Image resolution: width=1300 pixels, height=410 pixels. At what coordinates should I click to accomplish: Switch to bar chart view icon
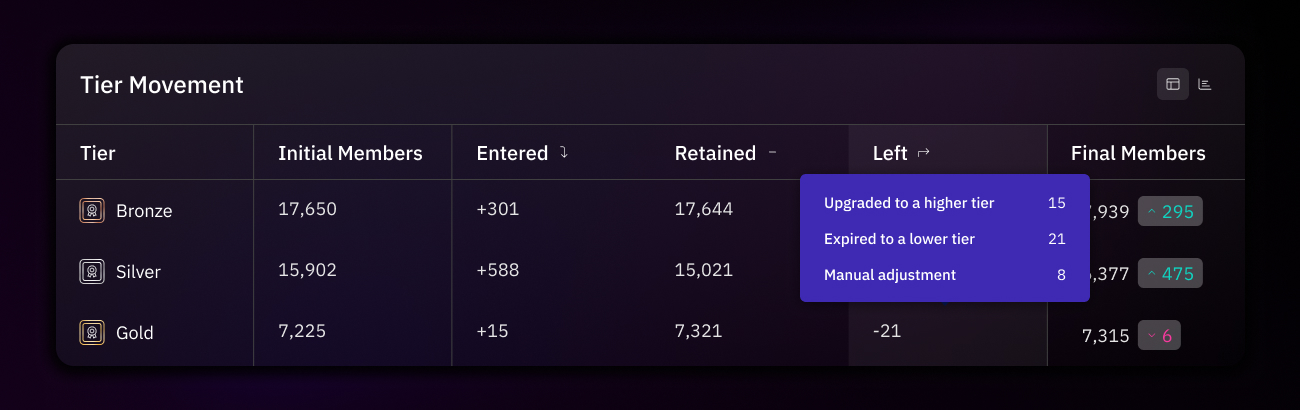click(1205, 84)
